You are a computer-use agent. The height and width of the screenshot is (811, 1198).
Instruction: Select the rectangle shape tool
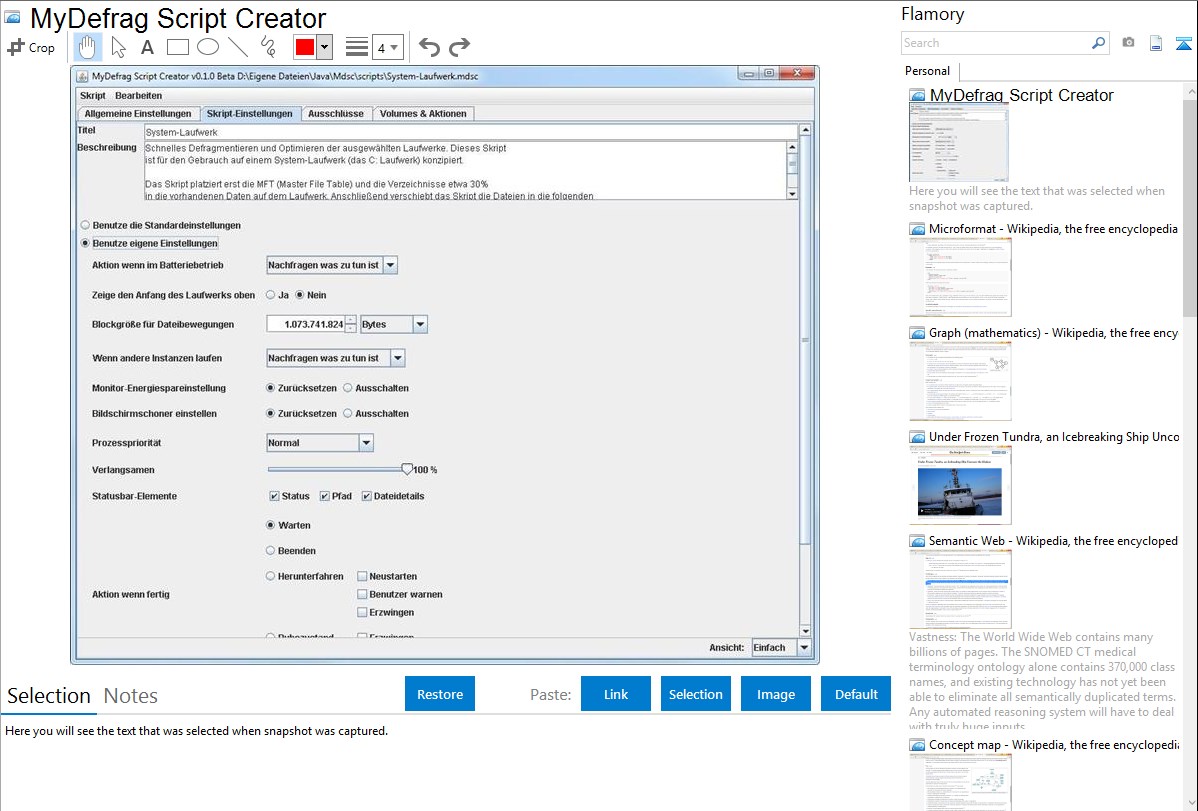[x=177, y=47]
